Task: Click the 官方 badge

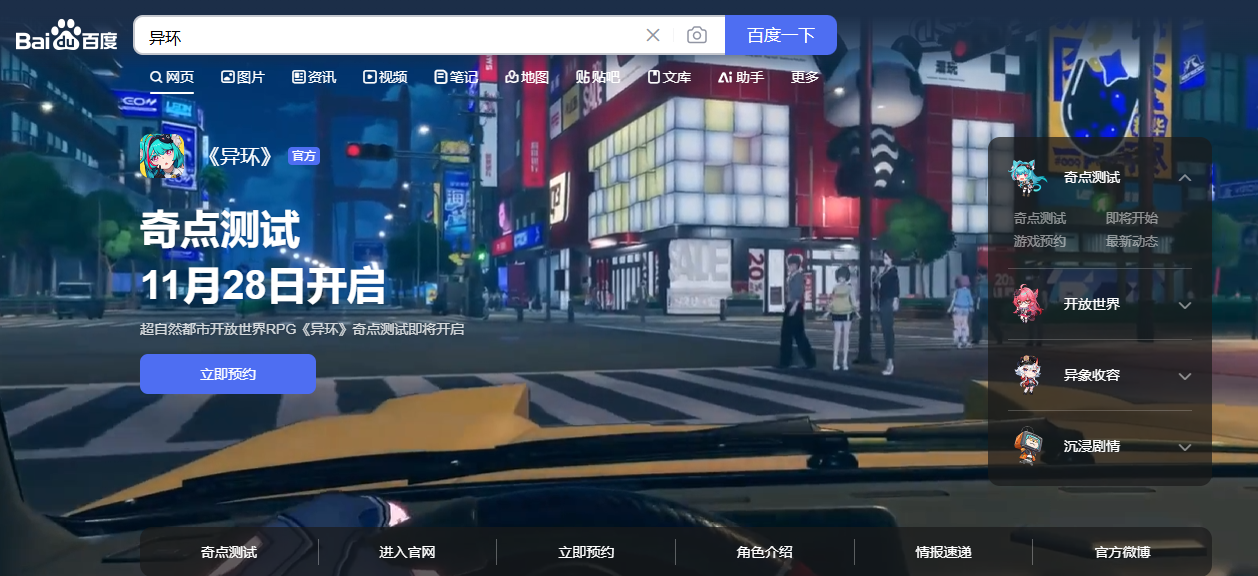Action: pos(304,156)
